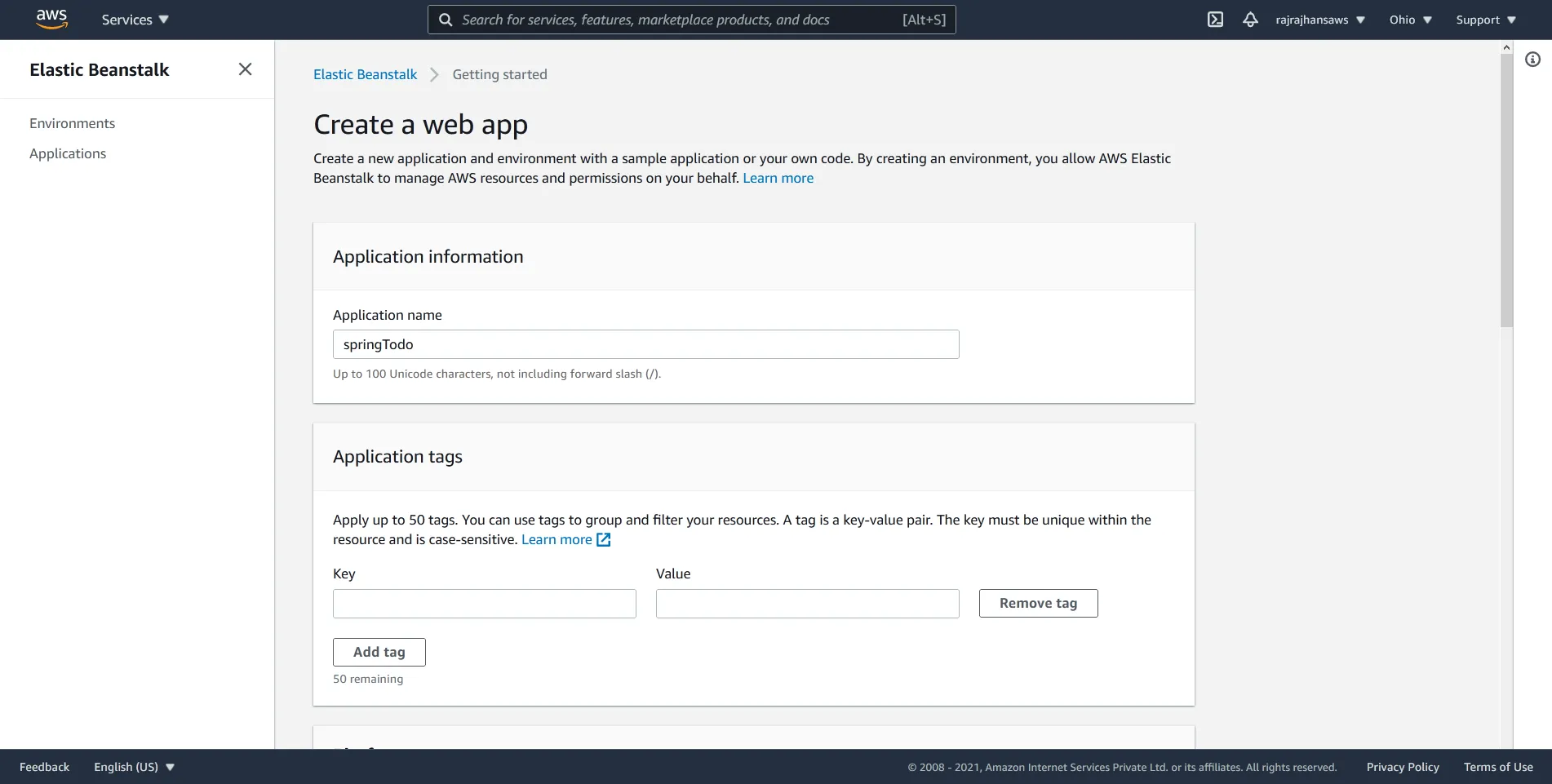Open the English (US) language selector
Image resolution: width=1552 pixels, height=784 pixels.
click(x=133, y=766)
